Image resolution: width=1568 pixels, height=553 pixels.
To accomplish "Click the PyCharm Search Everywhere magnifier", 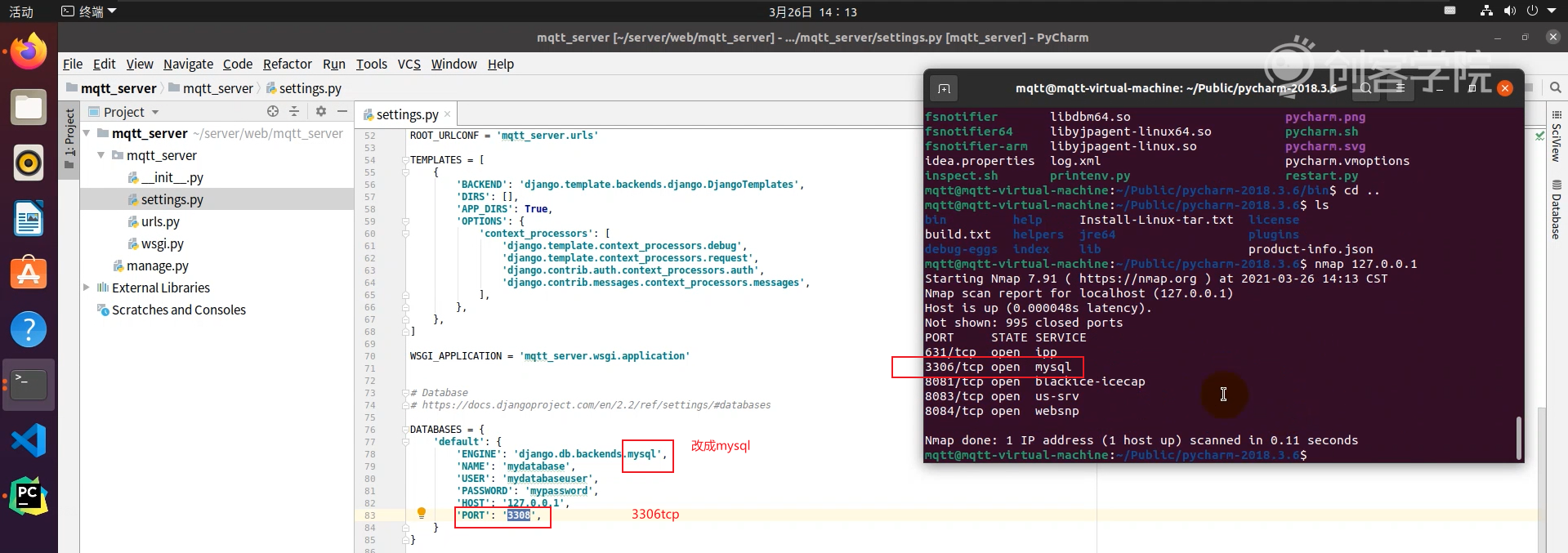I will [1556, 87].
